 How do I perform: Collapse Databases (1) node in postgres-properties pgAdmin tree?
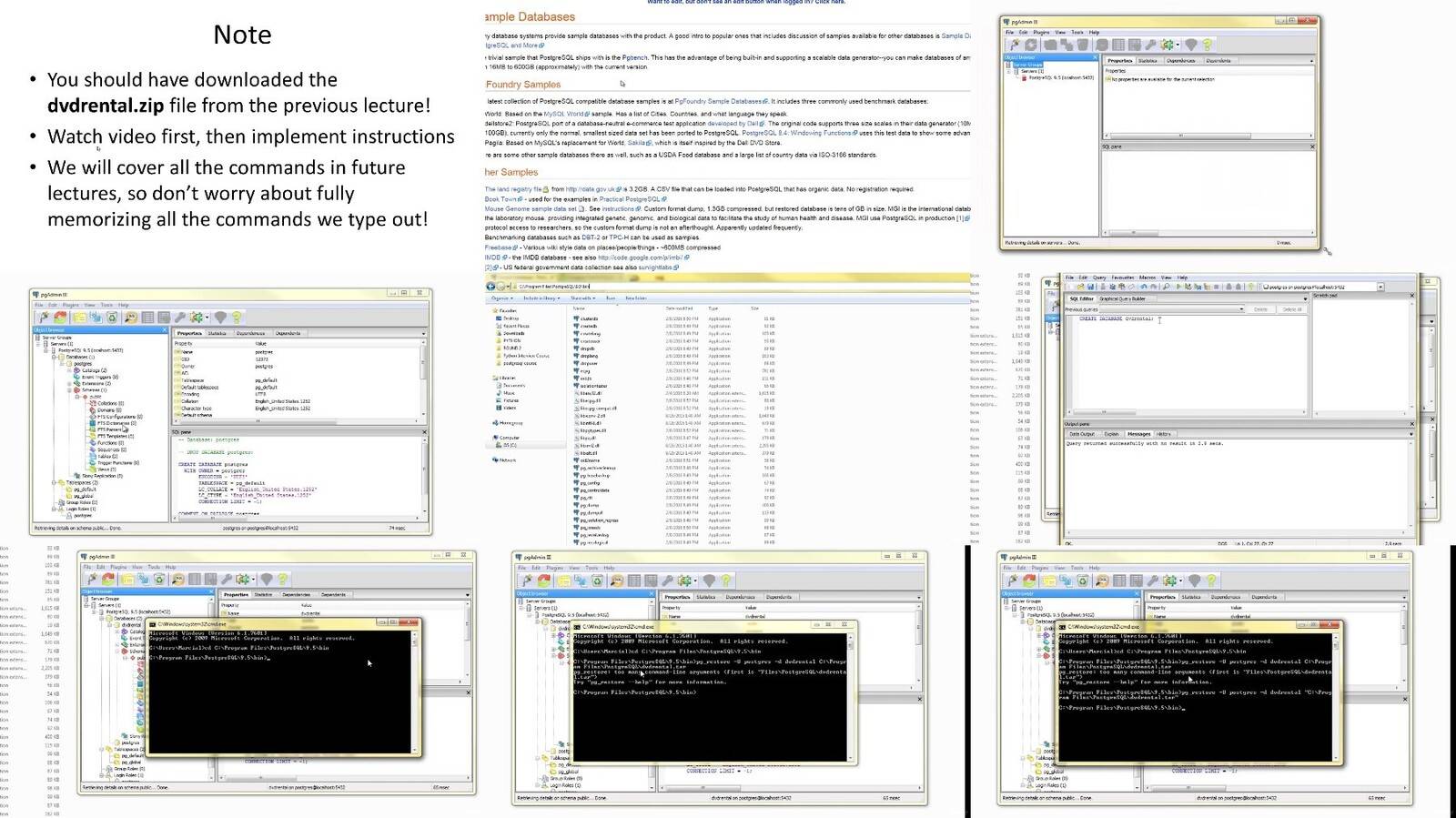(54, 357)
